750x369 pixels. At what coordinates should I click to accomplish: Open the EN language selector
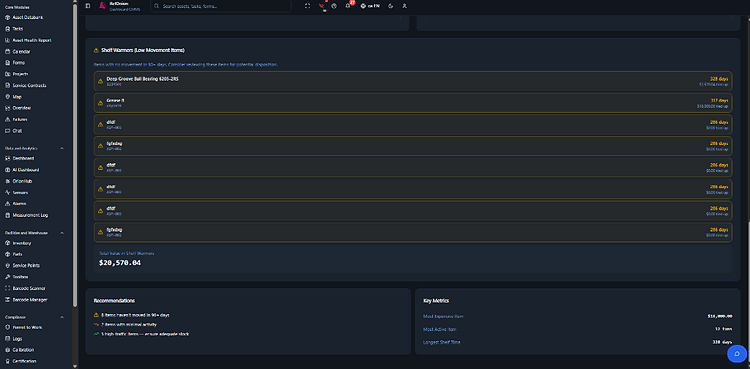(371, 6)
